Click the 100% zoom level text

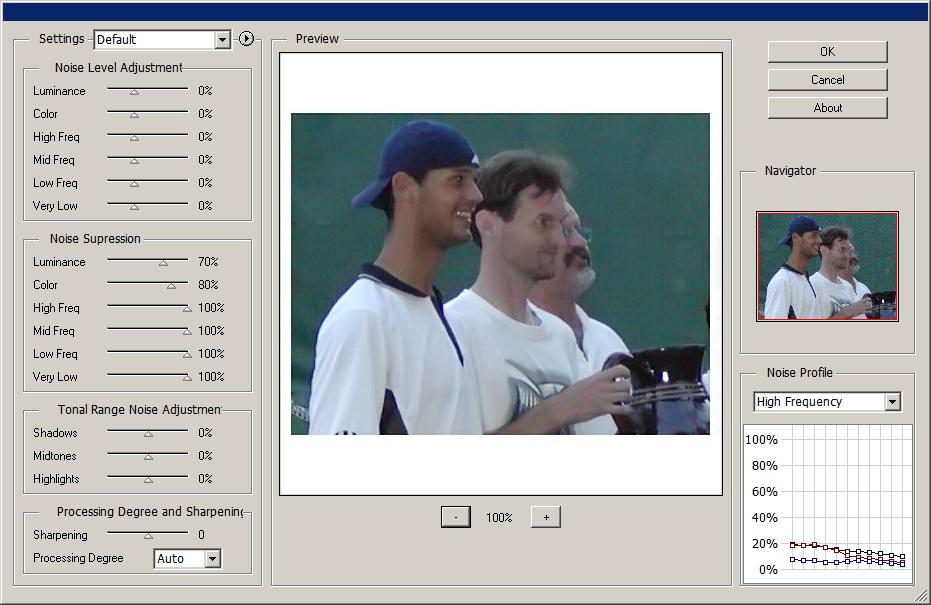pyautogui.click(x=499, y=518)
